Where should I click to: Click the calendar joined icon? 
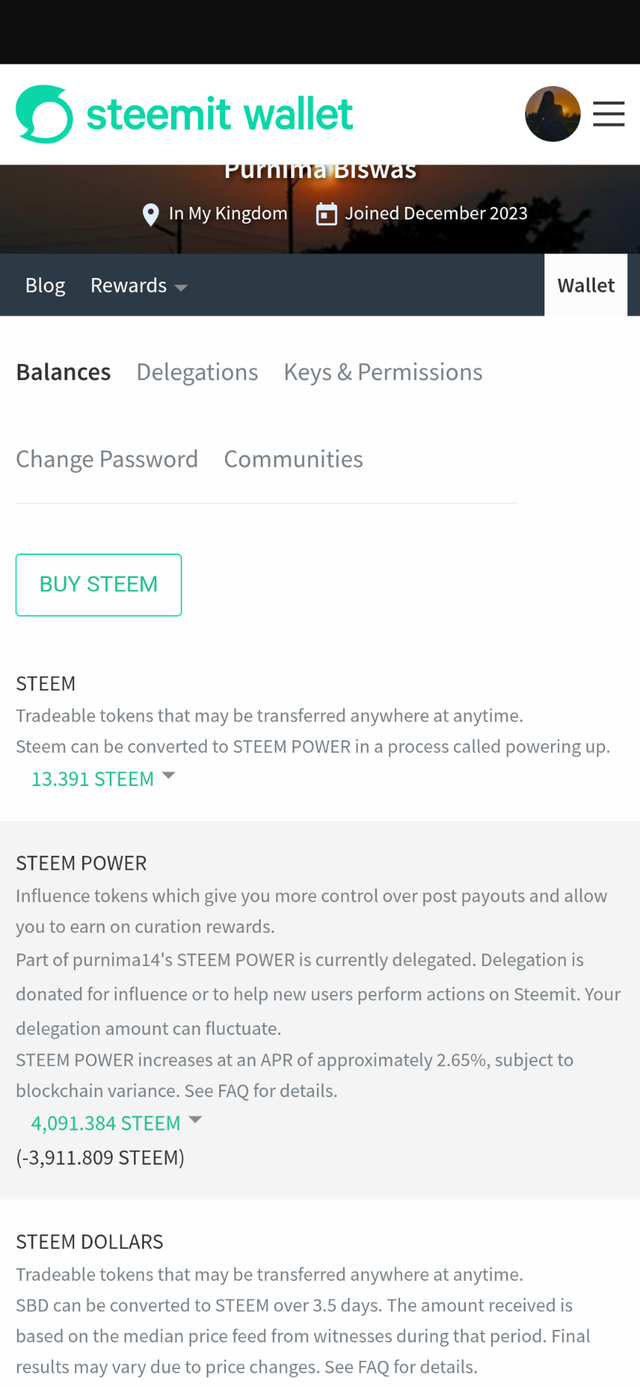tap(326, 214)
